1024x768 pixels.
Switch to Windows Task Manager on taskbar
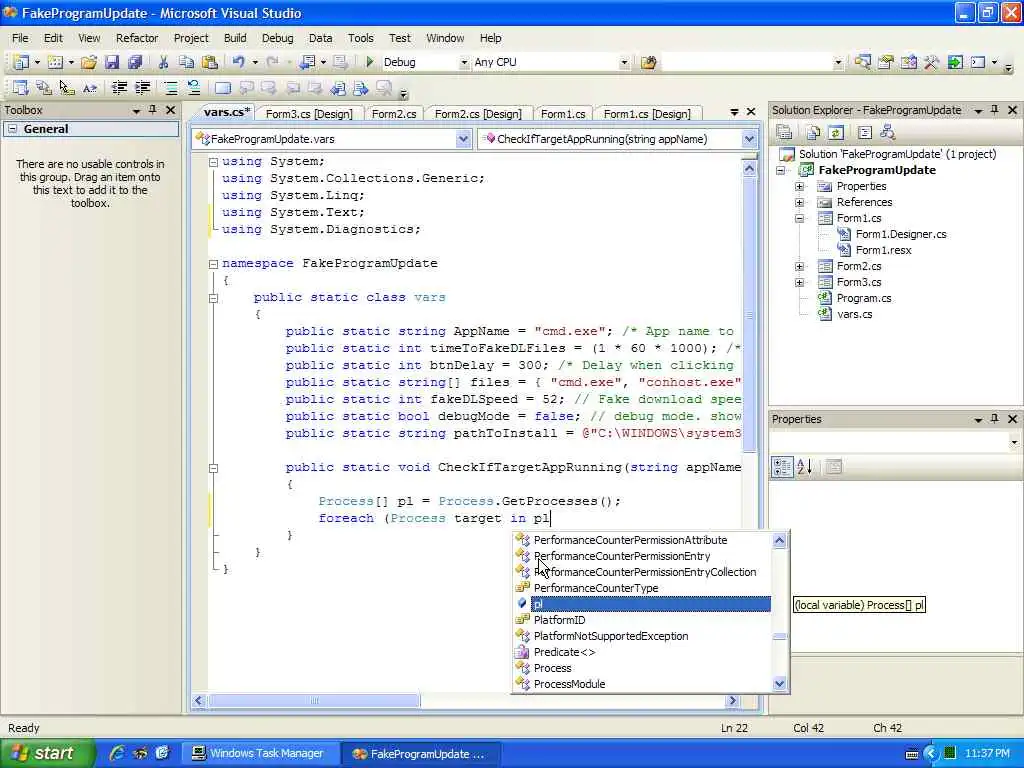[x=259, y=753]
